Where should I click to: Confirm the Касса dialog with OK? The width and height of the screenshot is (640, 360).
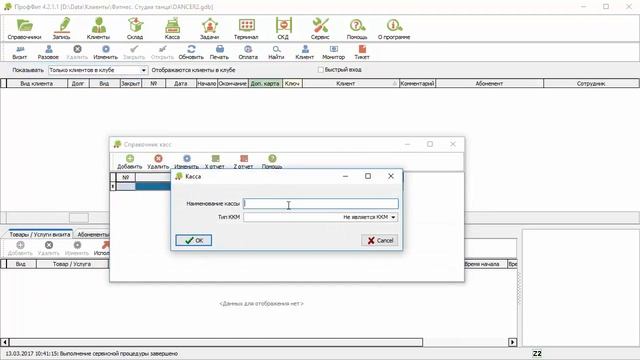coord(193,240)
